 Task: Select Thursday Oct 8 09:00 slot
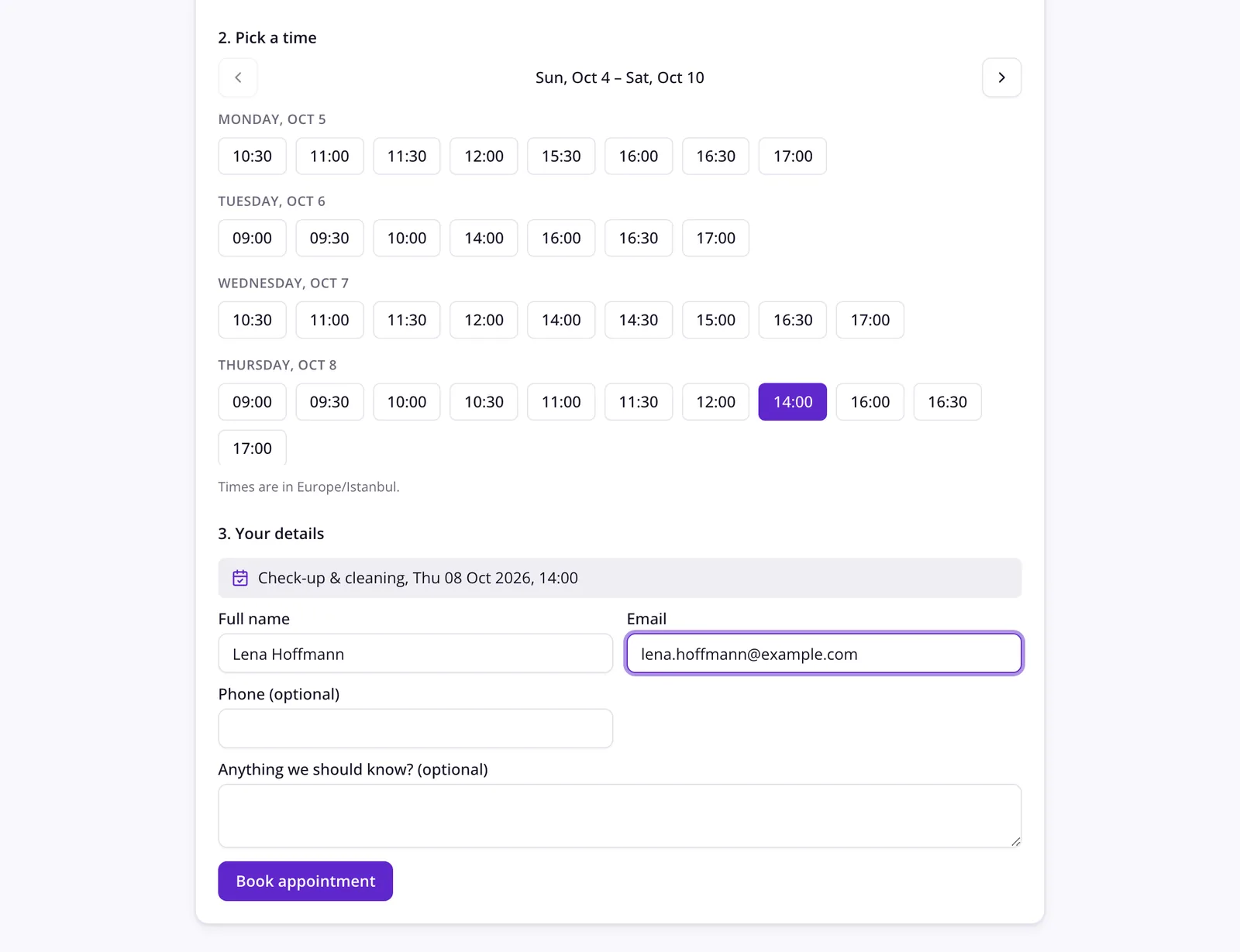point(252,402)
